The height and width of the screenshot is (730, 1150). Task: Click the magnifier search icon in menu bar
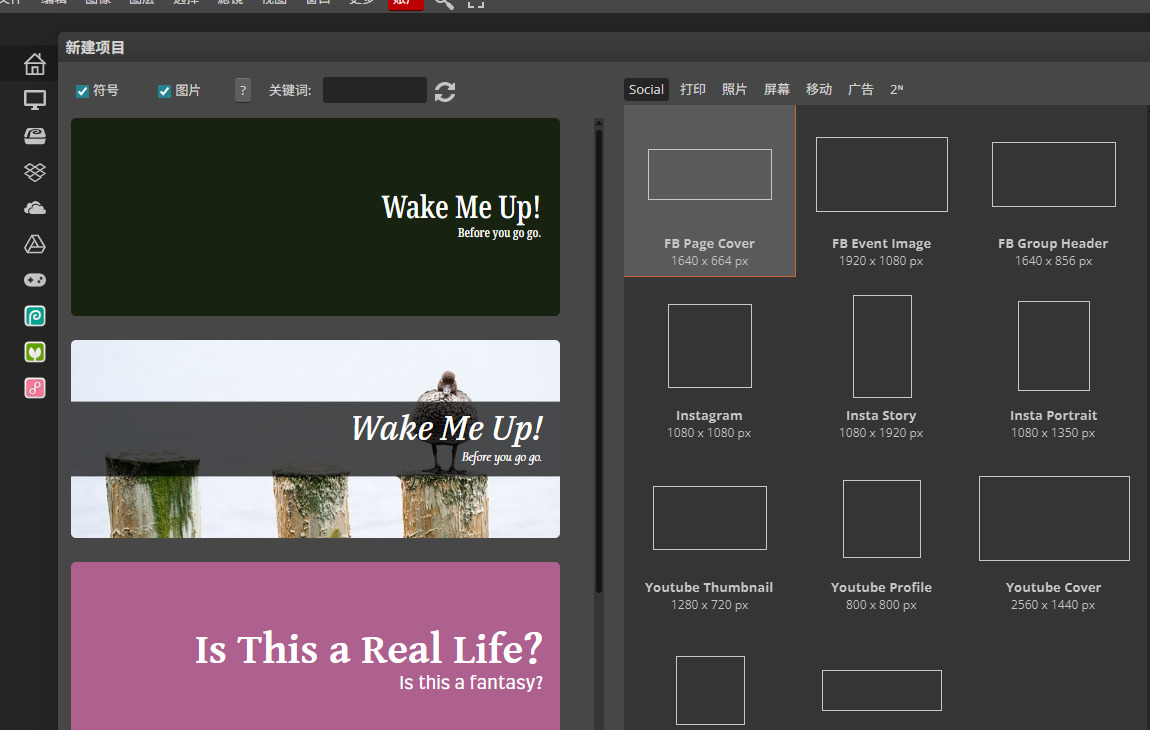click(444, 3)
